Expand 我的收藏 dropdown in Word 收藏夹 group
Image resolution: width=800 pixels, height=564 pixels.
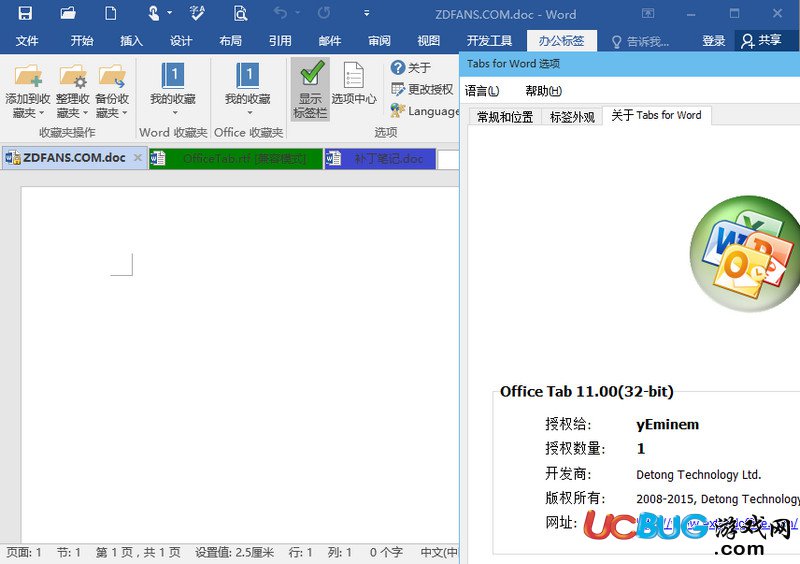coord(175,113)
